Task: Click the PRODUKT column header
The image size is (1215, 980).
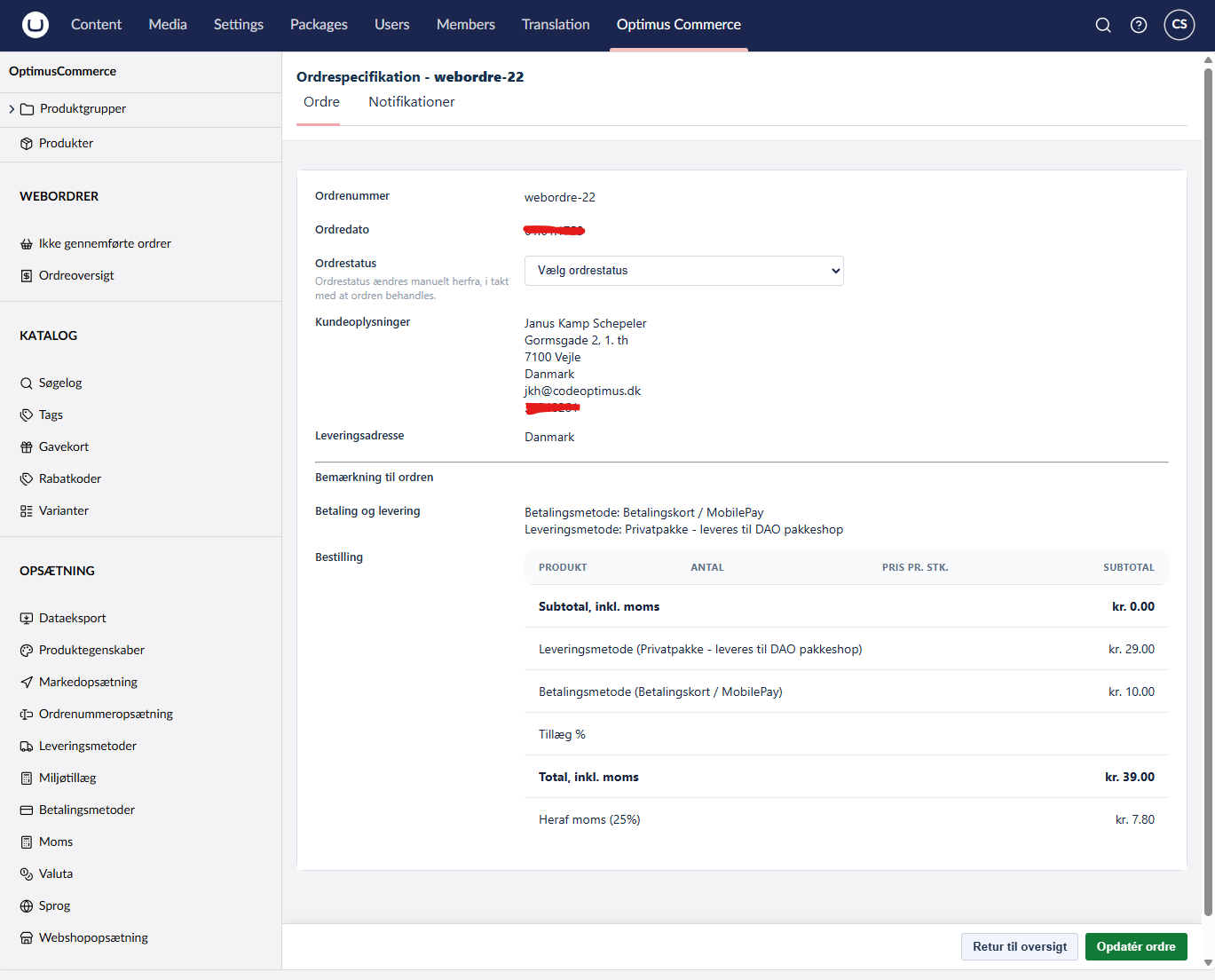Action: [563, 568]
